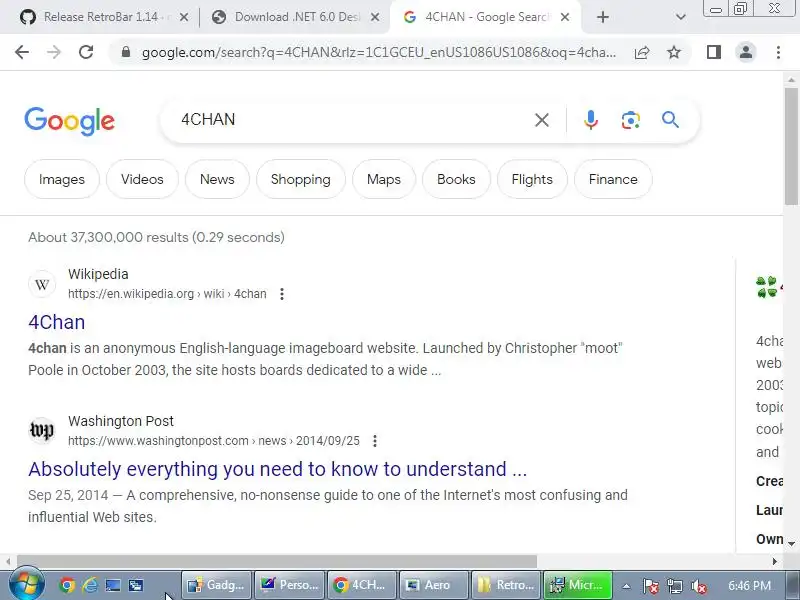800x600 pixels.
Task: Click the scroll down arrow
Action: tap(791, 544)
